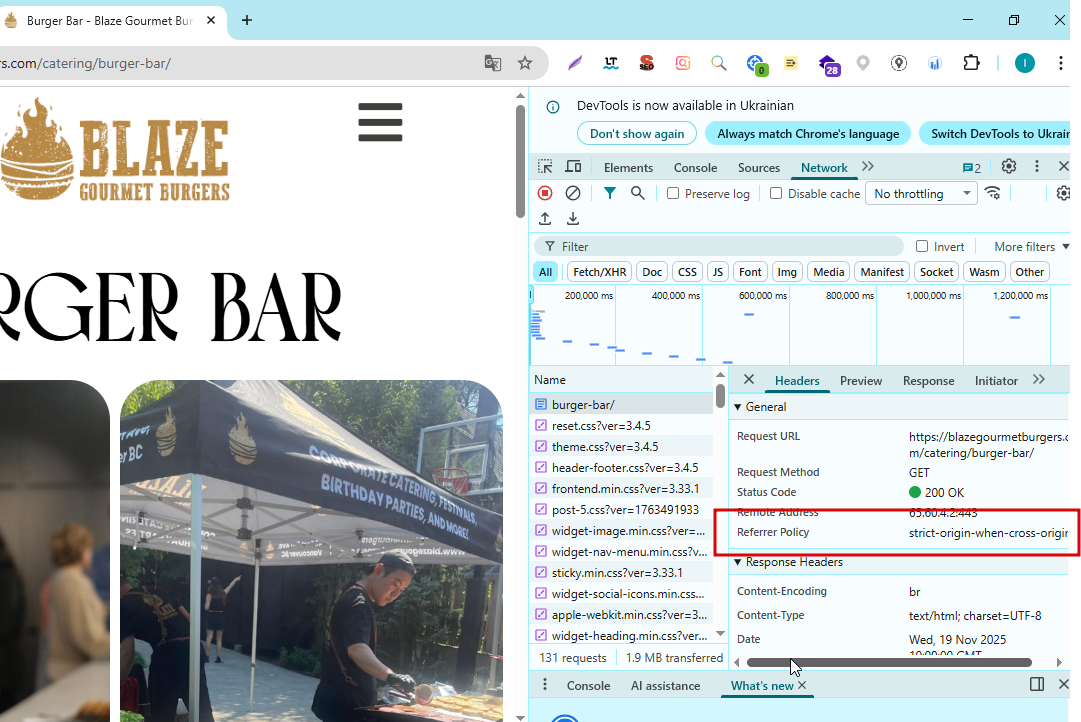Collapse the Response Headers section
Viewport: 1081px width, 722px height.
pyautogui.click(x=789, y=562)
